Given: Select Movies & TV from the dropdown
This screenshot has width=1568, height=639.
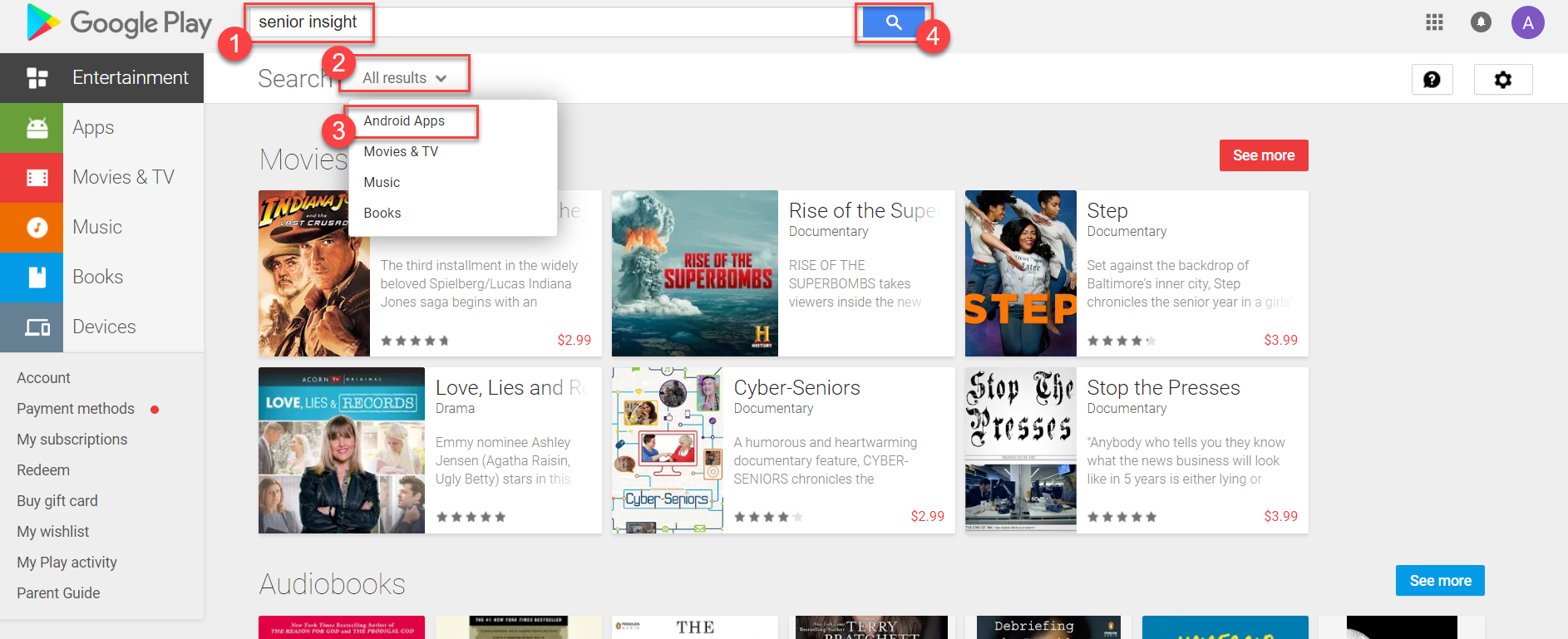Looking at the screenshot, I should tap(401, 151).
